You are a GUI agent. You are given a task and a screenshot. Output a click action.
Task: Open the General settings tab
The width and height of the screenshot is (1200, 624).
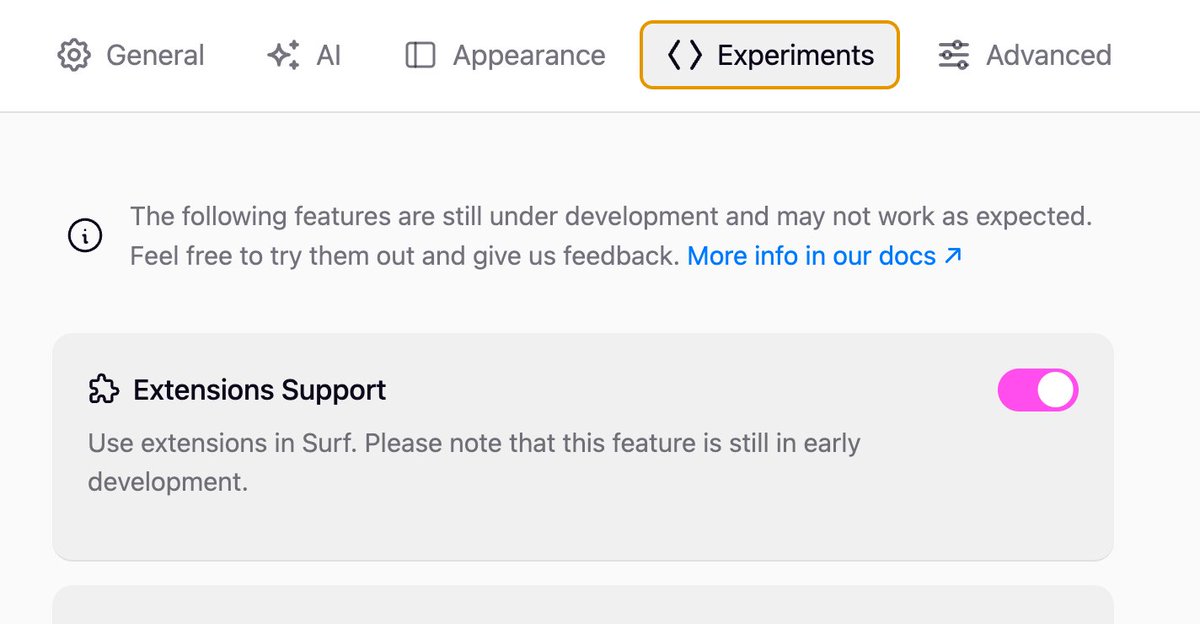[131, 55]
